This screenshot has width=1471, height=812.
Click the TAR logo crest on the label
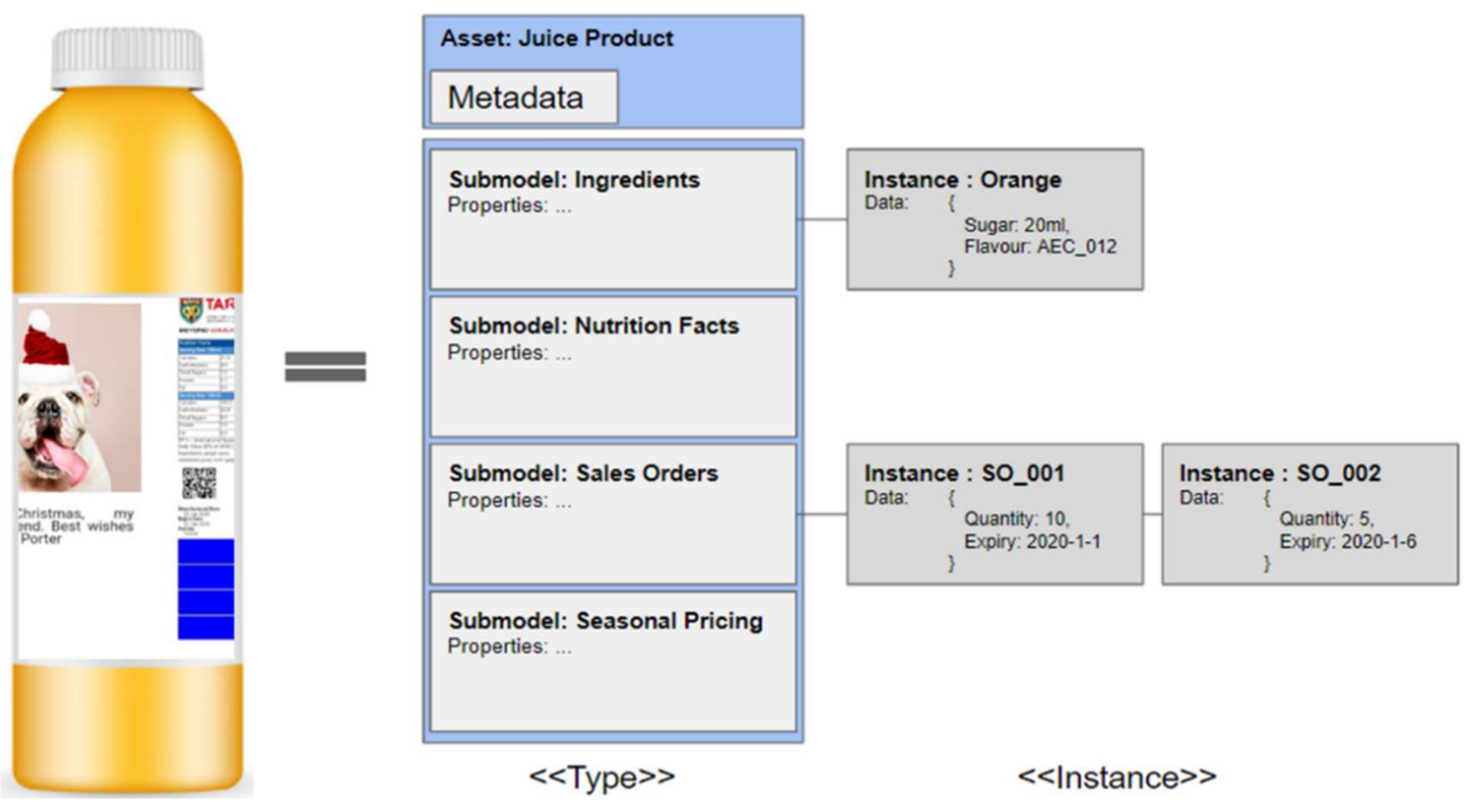[x=191, y=310]
